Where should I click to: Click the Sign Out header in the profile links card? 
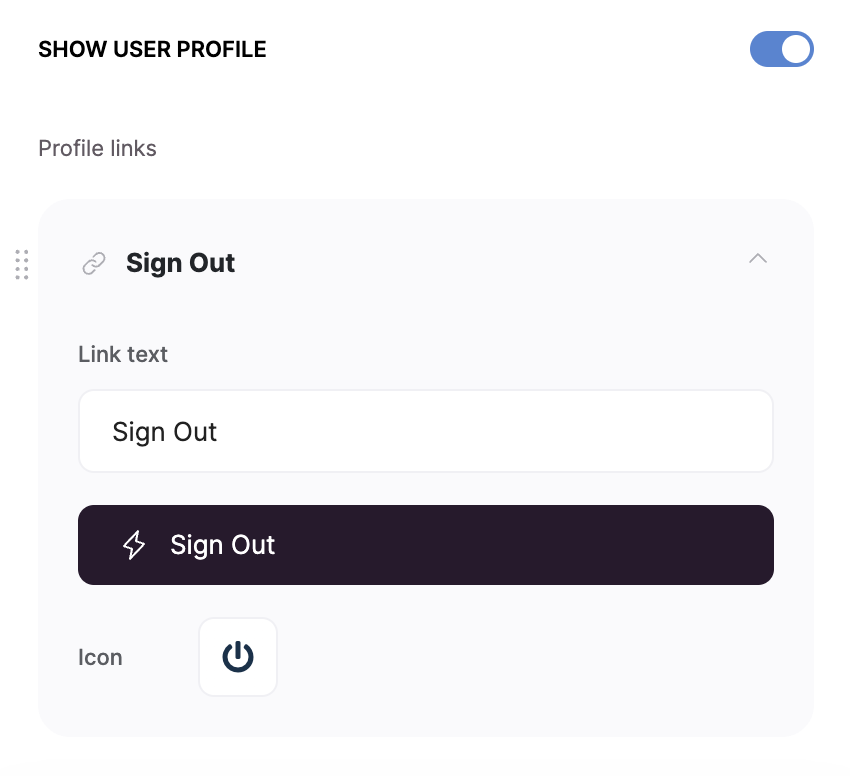(x=180, y=262)
